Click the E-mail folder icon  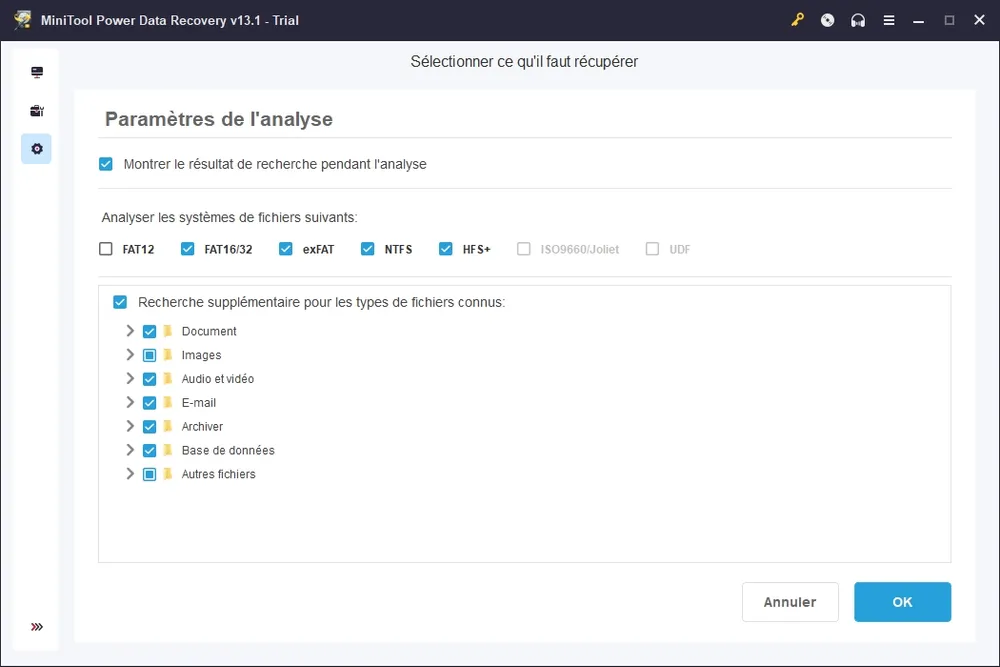168,402
